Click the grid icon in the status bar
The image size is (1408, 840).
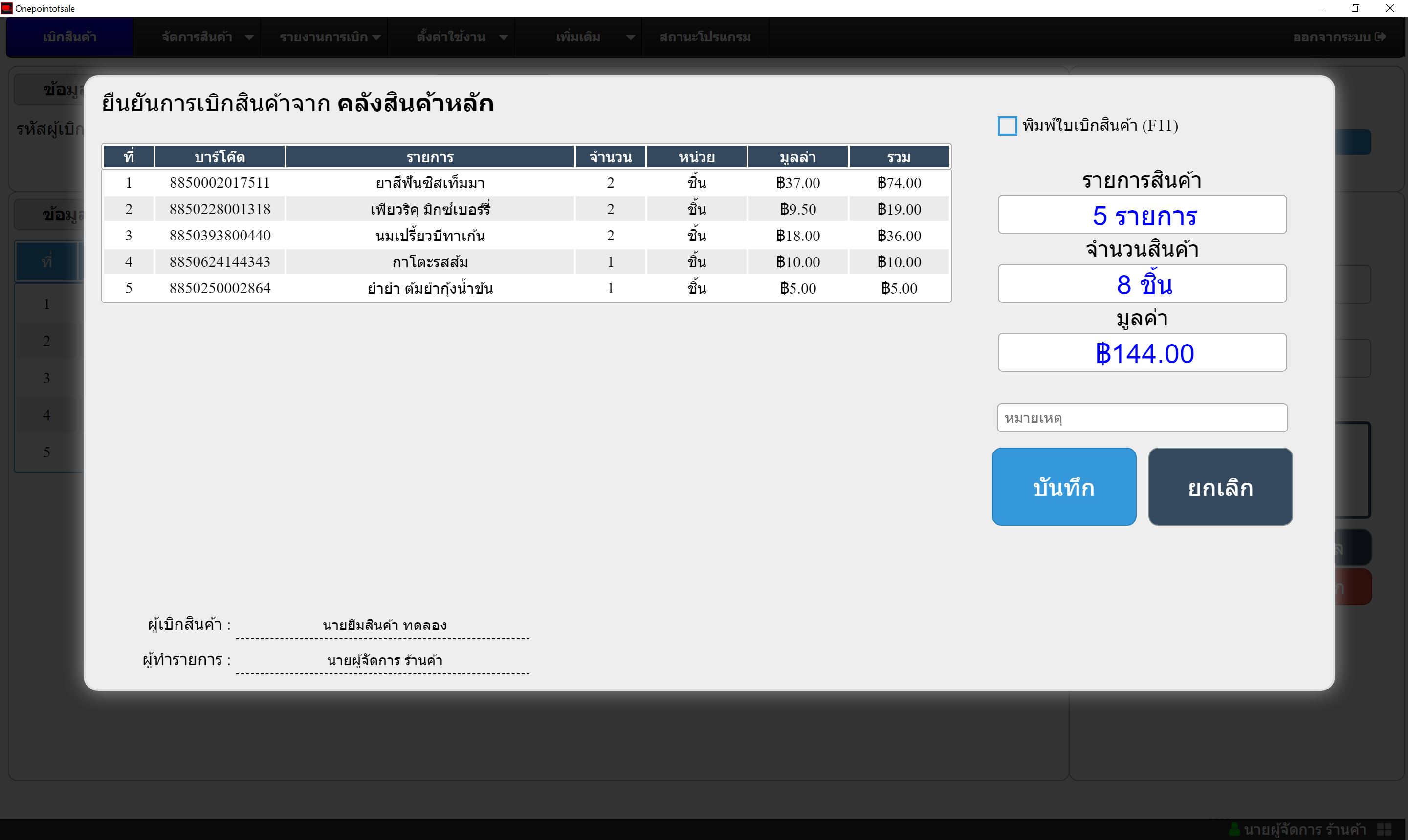1384,829
